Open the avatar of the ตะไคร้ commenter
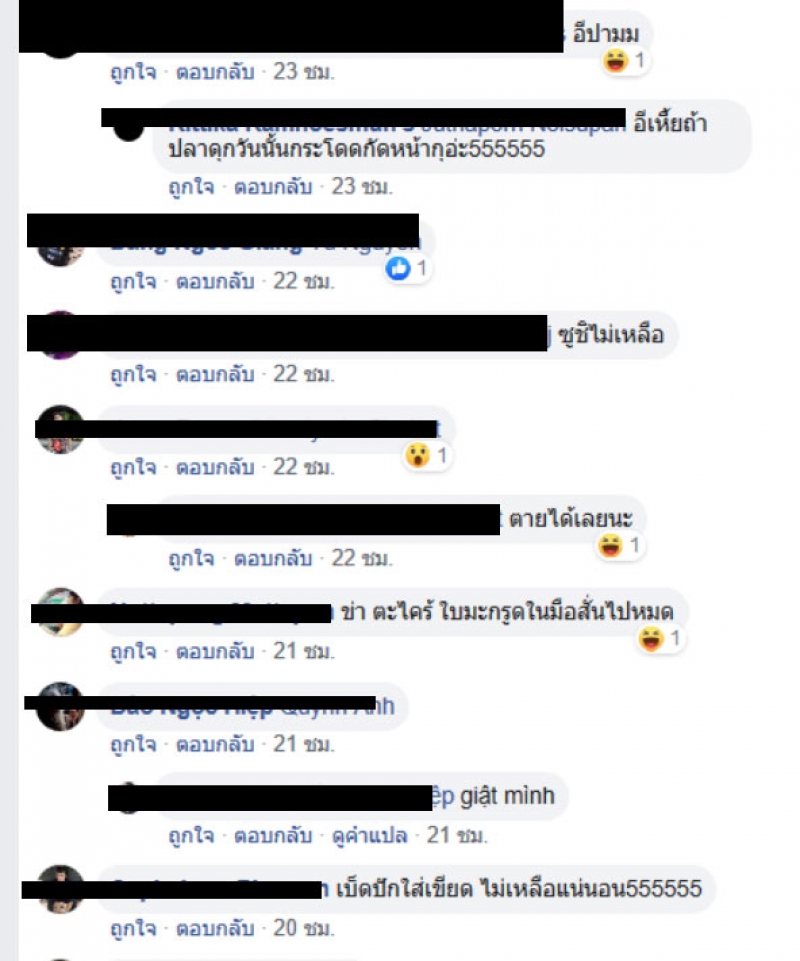 pyautogui.click(x=59, y=612)
